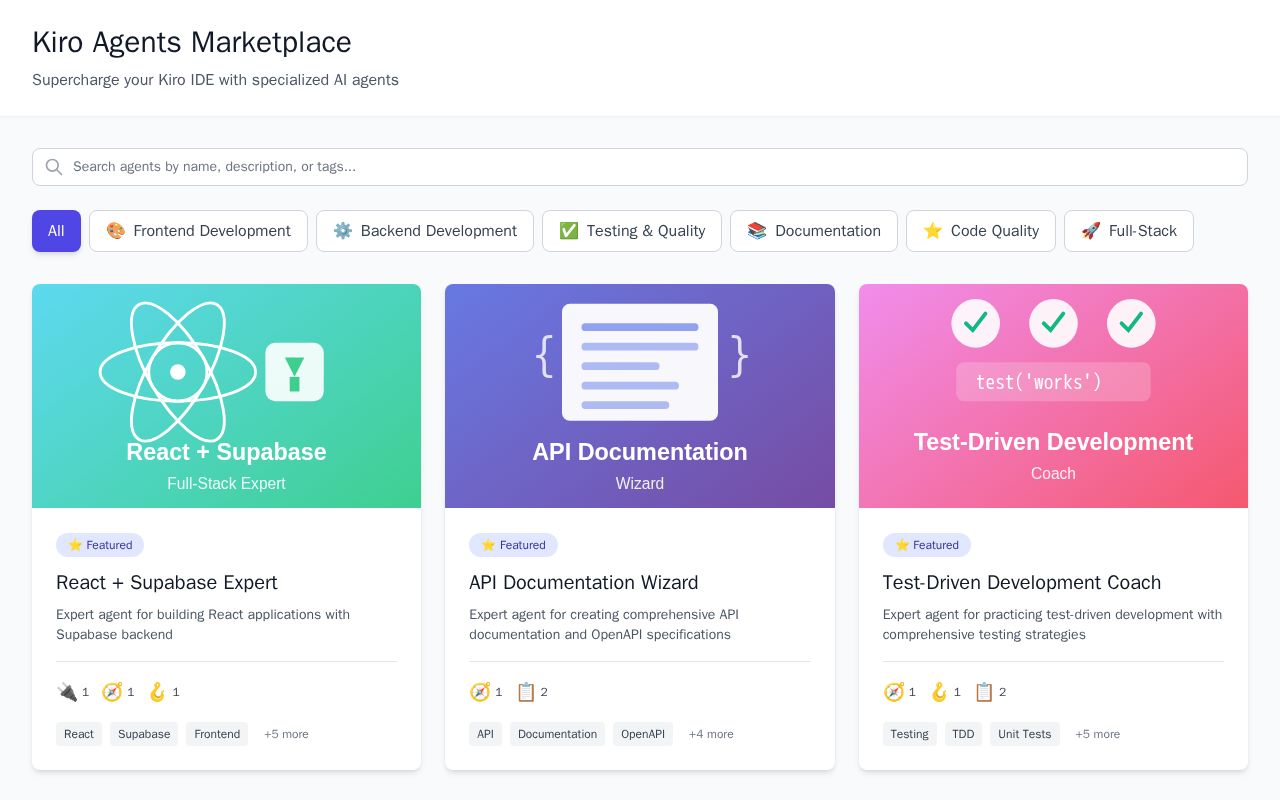Click the test('works') code snippet
Image resolution: width=1280 pixels, height=800 pixels.
(x=1053, y=382)
